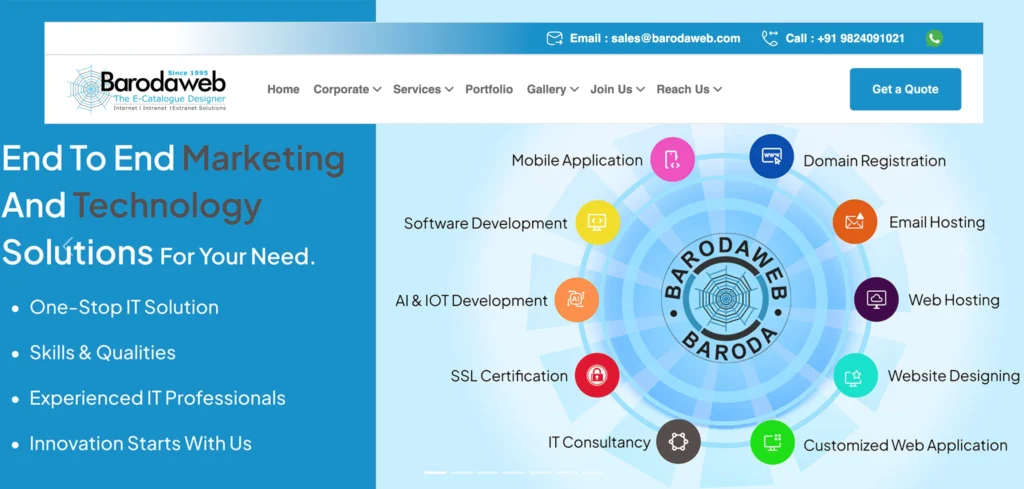Viewport: 1024px width, 489px height.
Task: Click the Email Hosting label
Action: click(937, 222)
